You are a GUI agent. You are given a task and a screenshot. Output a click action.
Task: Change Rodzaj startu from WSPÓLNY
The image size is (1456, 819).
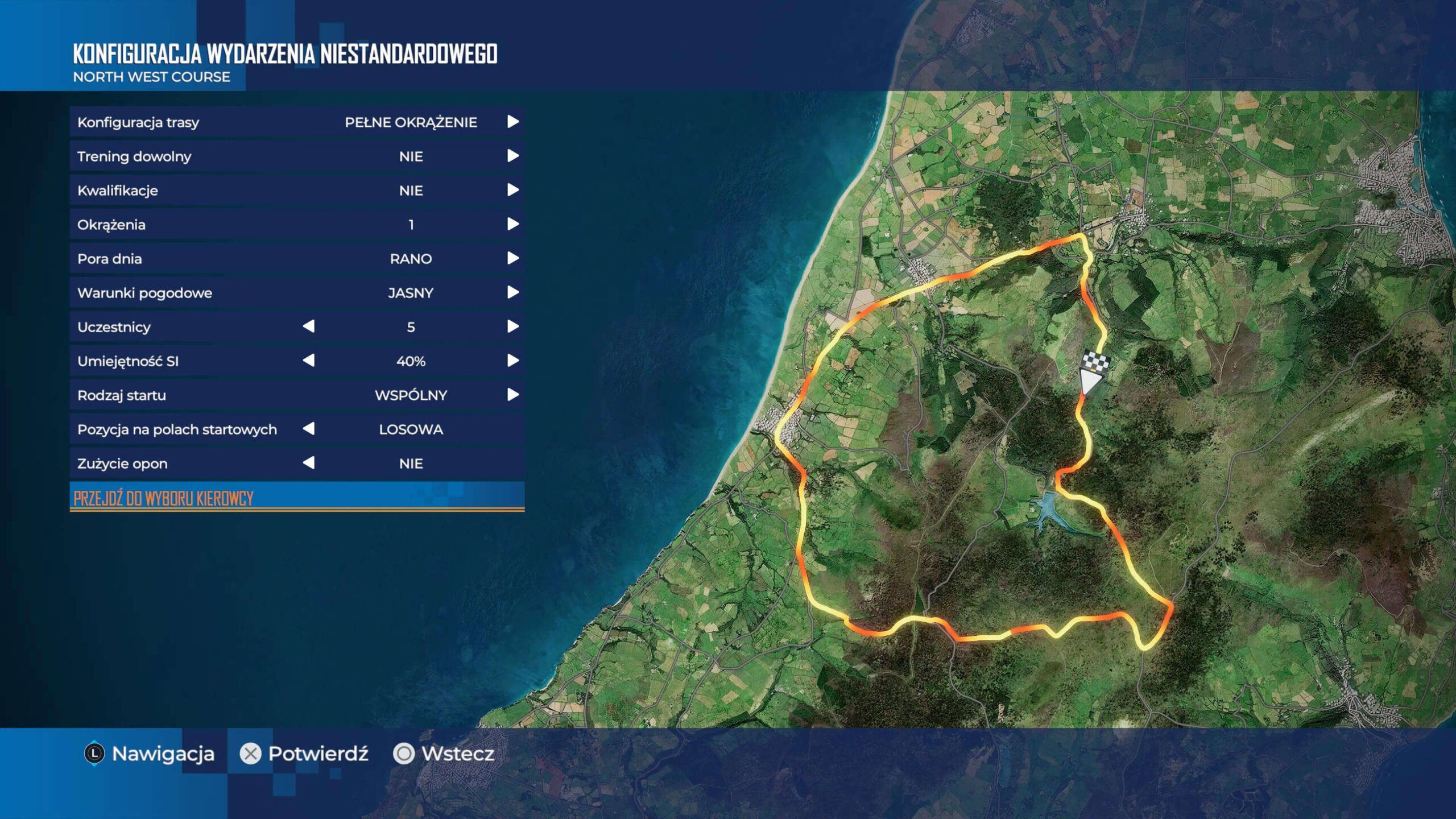[512, 395]
